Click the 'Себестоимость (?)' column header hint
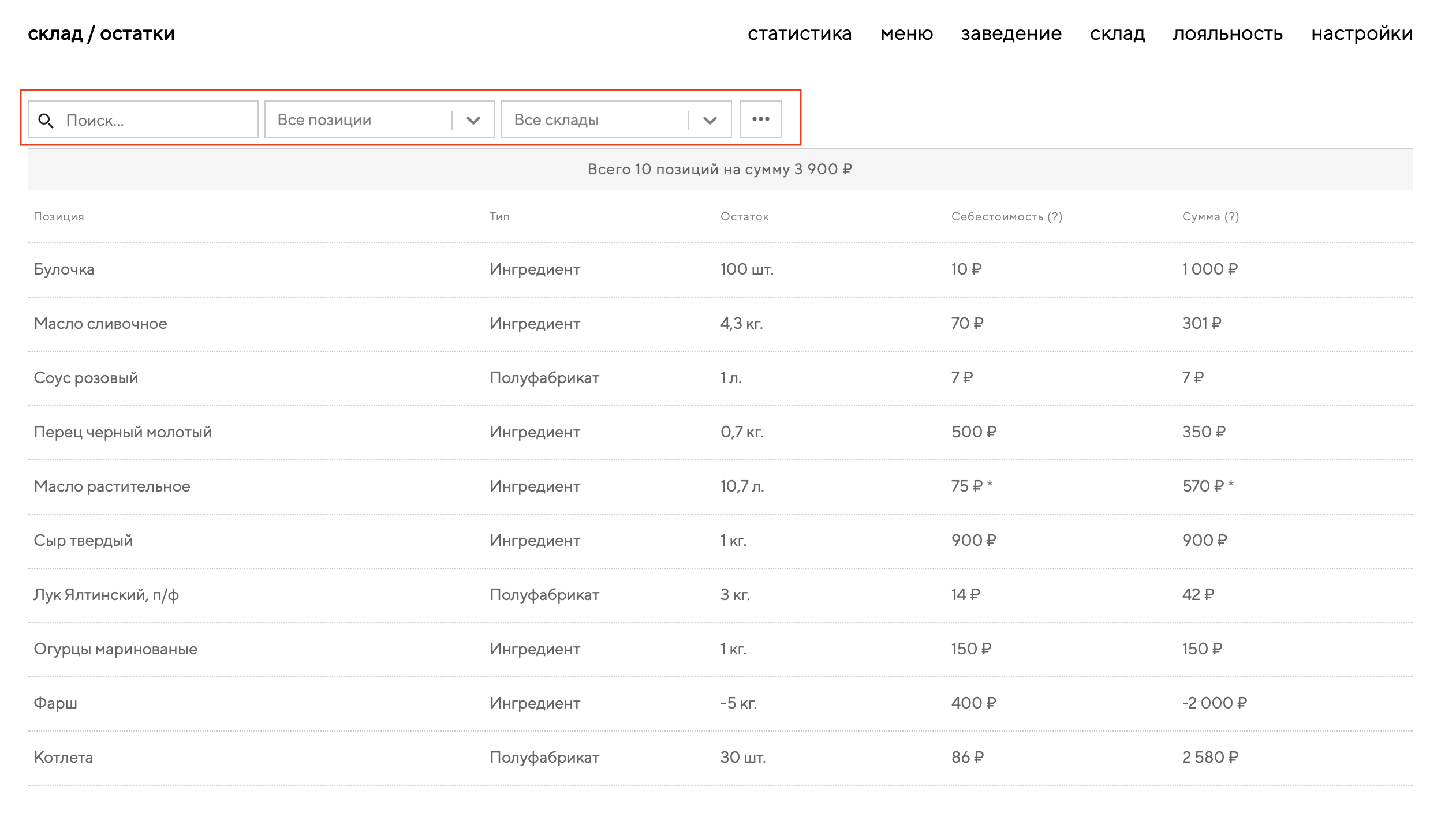 [1055, 216]
